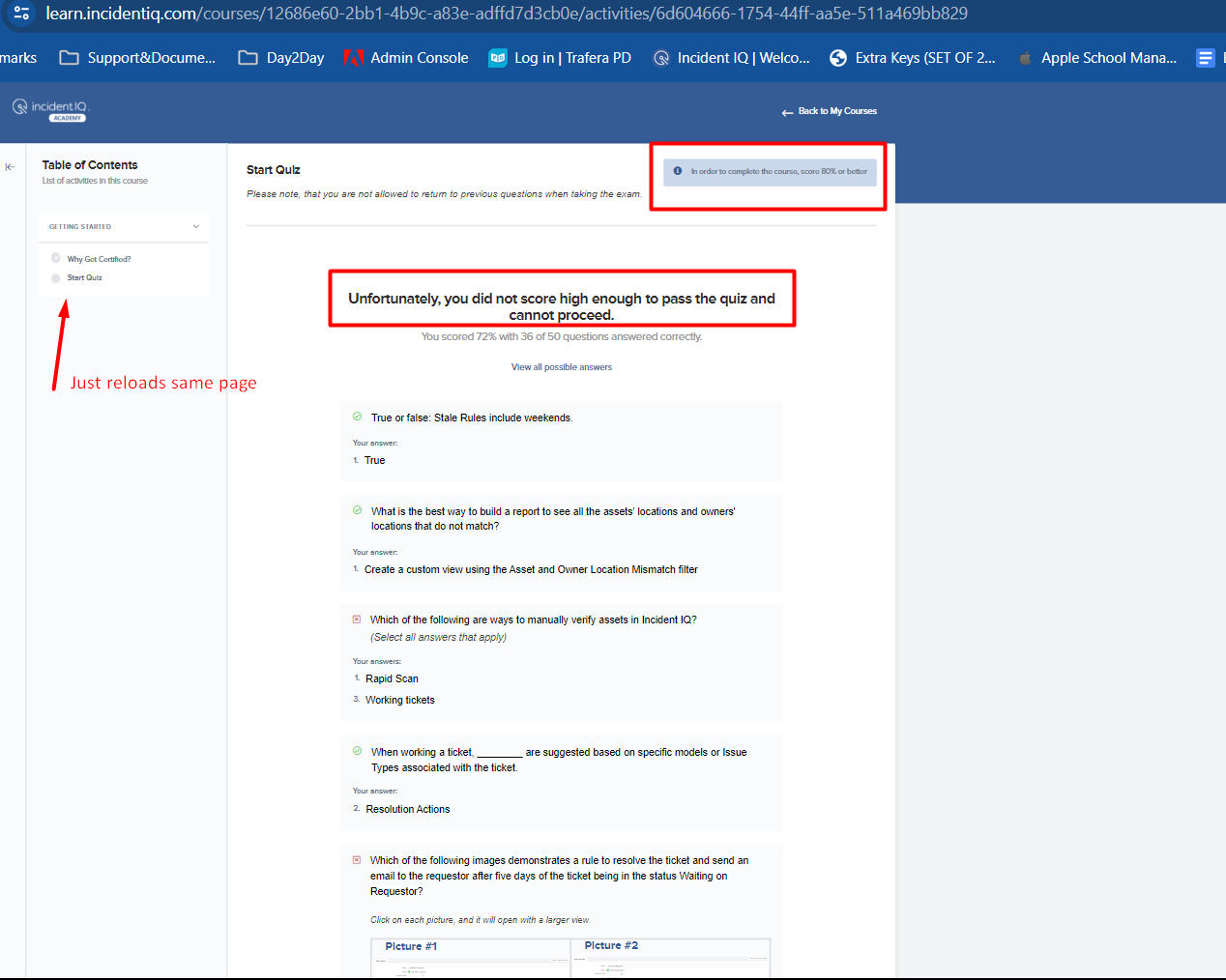Open the Apple School Mana... bookmark
Screen dimensions: 1226x980
pos(1097,58)
